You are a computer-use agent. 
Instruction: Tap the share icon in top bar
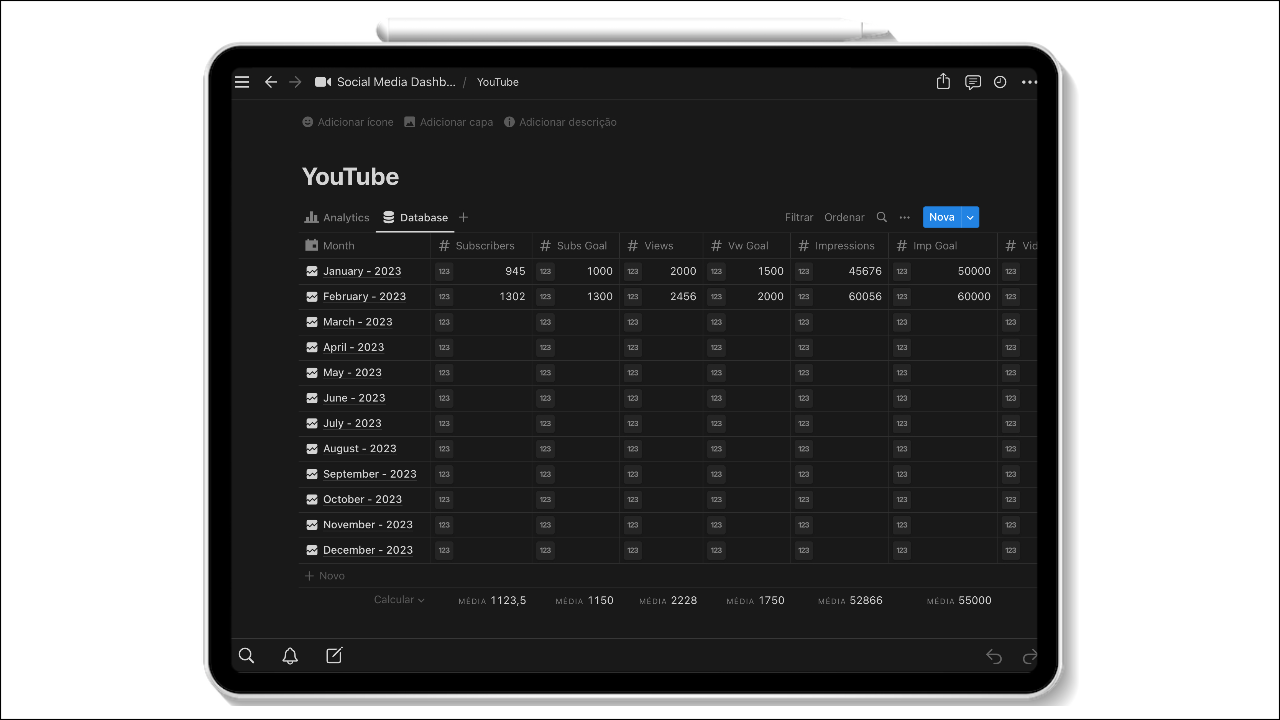(x=943, y=82)
